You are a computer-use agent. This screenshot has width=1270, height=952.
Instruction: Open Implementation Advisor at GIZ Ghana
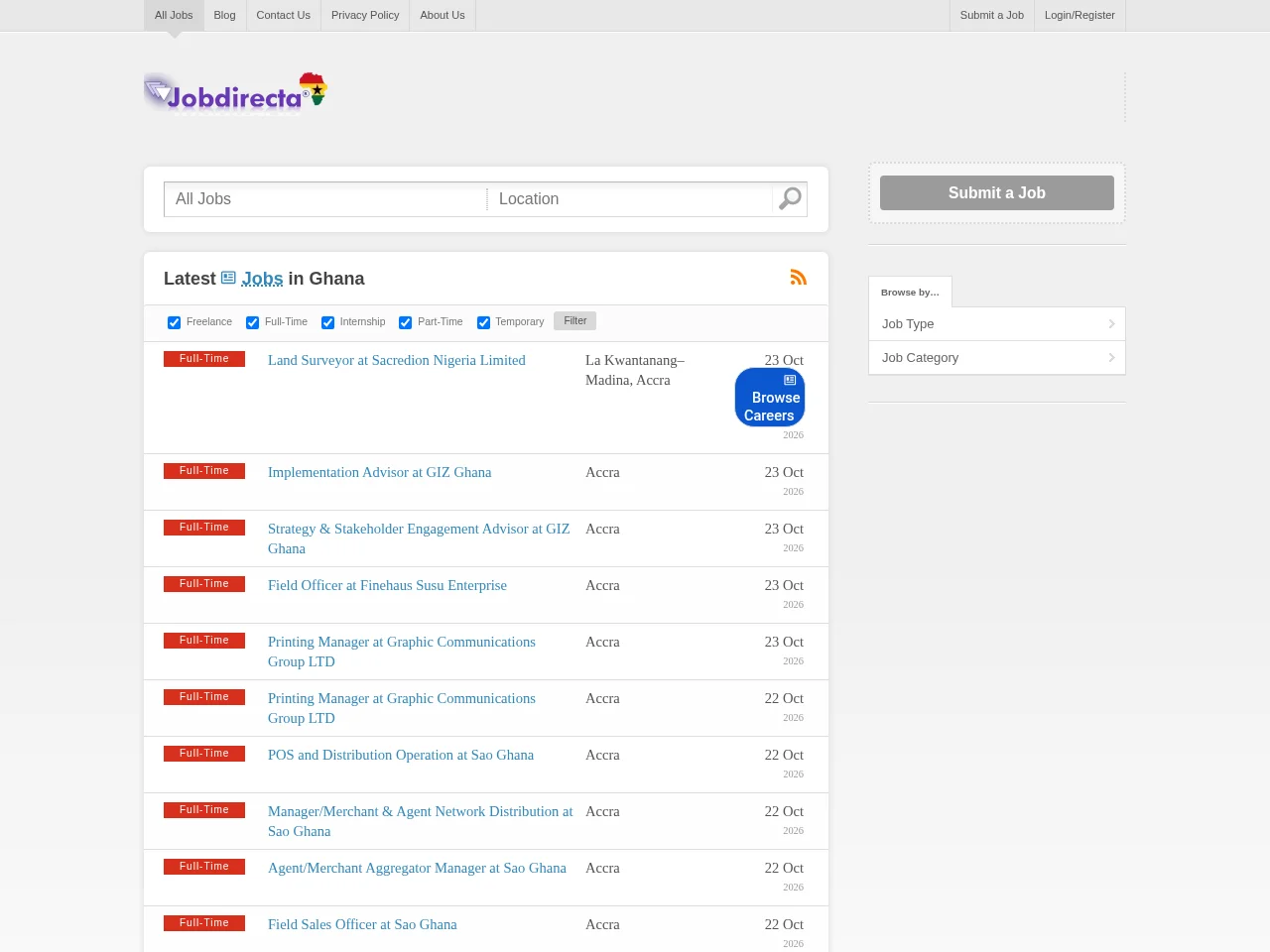(380, 472)
